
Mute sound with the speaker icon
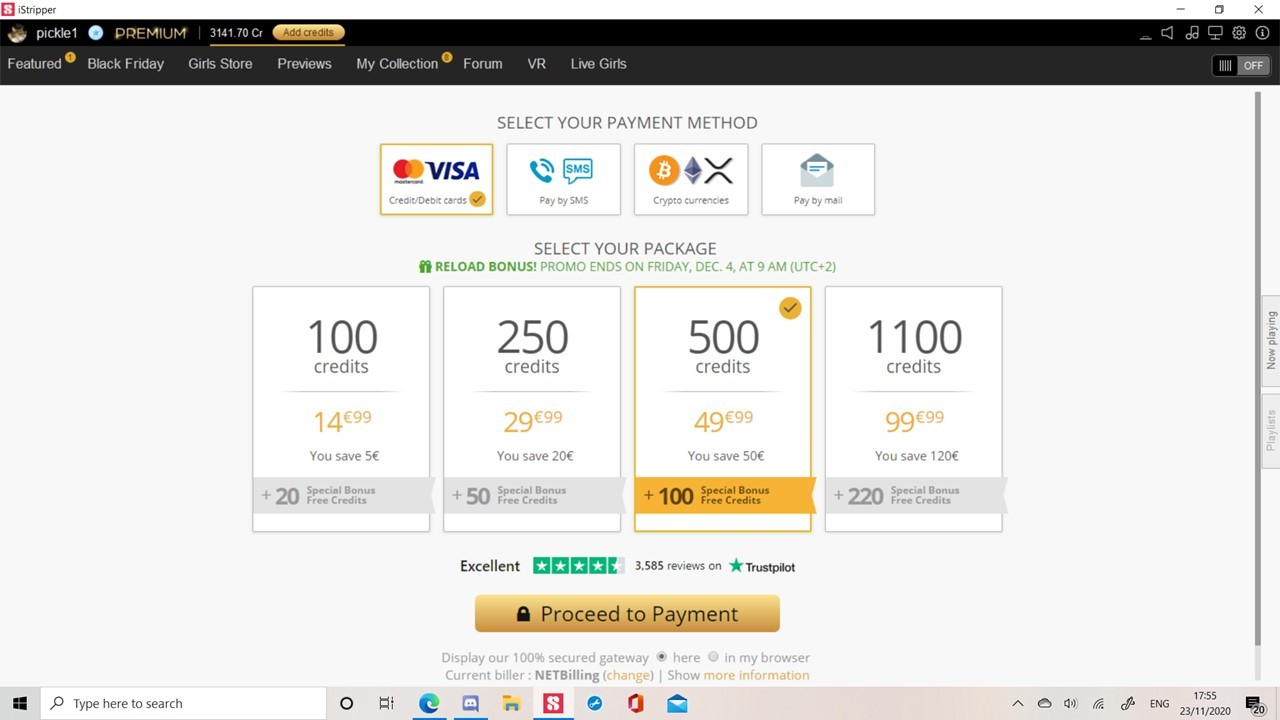[x=1167, y=33]
